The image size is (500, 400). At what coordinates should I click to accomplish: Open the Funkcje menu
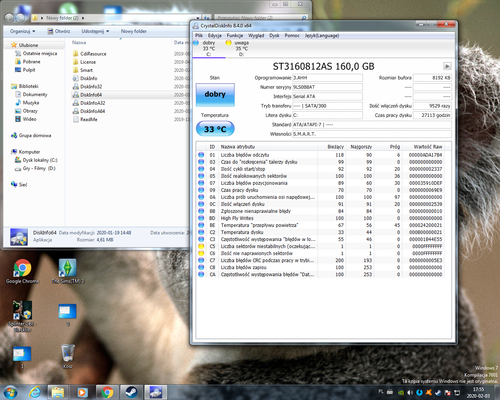tap(235, 35)
